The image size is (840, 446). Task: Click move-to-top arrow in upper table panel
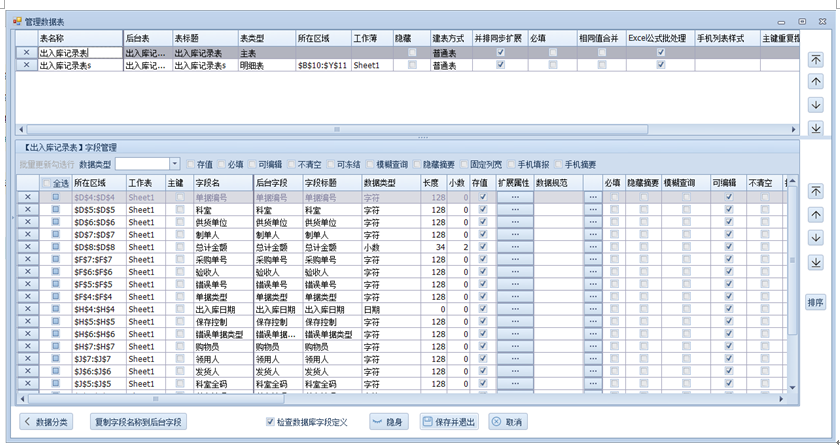point(816,60)
